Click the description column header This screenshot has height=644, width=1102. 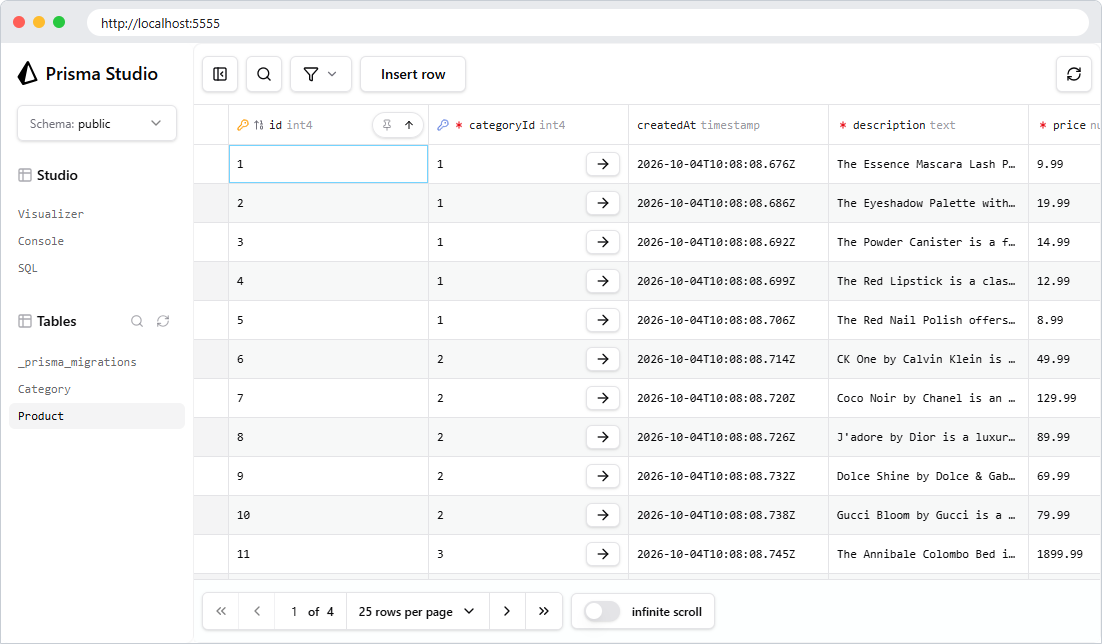[928, 125]
